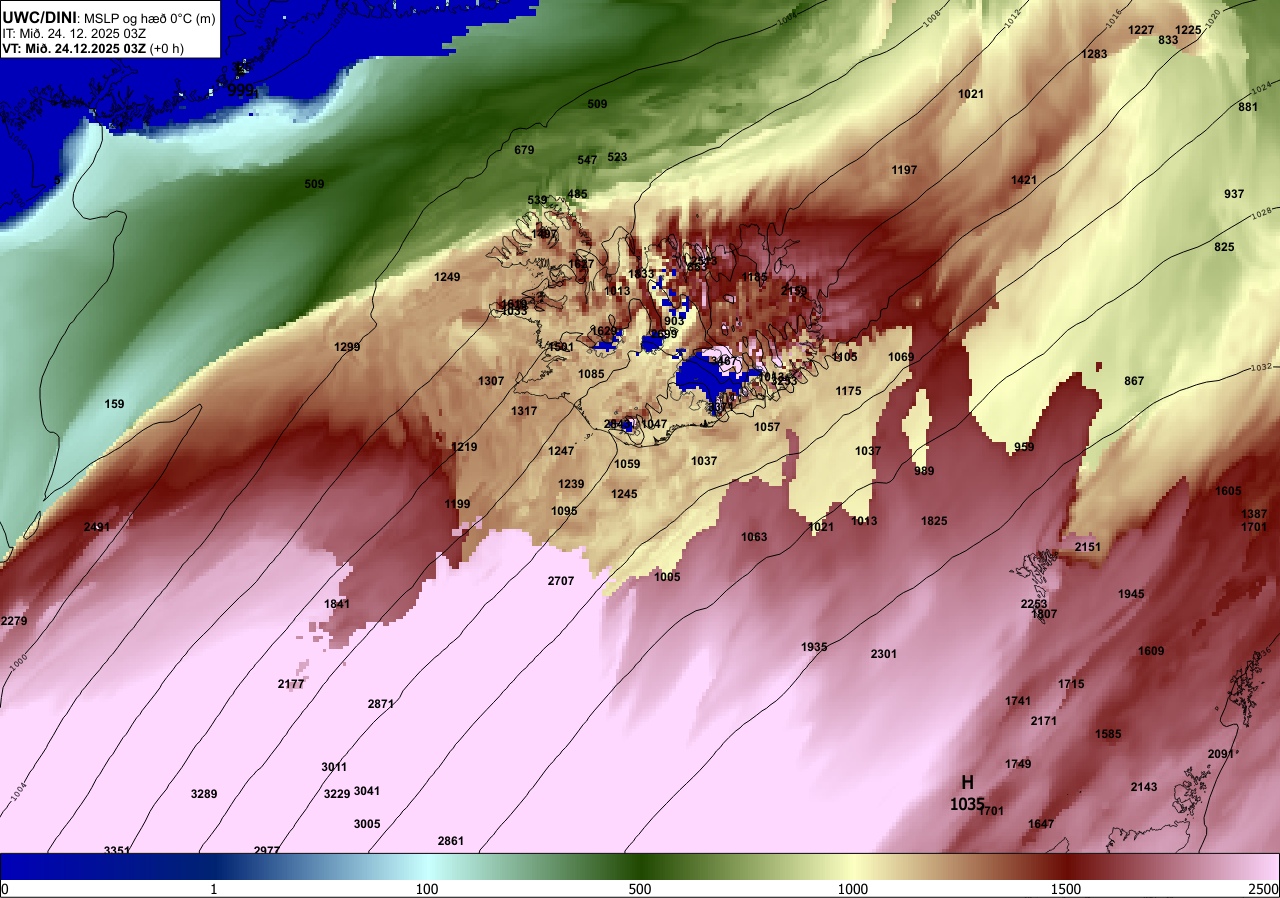Viewport: 1280px width, 898px height.
Task: Click the height value 547
Action: point(587,160)
